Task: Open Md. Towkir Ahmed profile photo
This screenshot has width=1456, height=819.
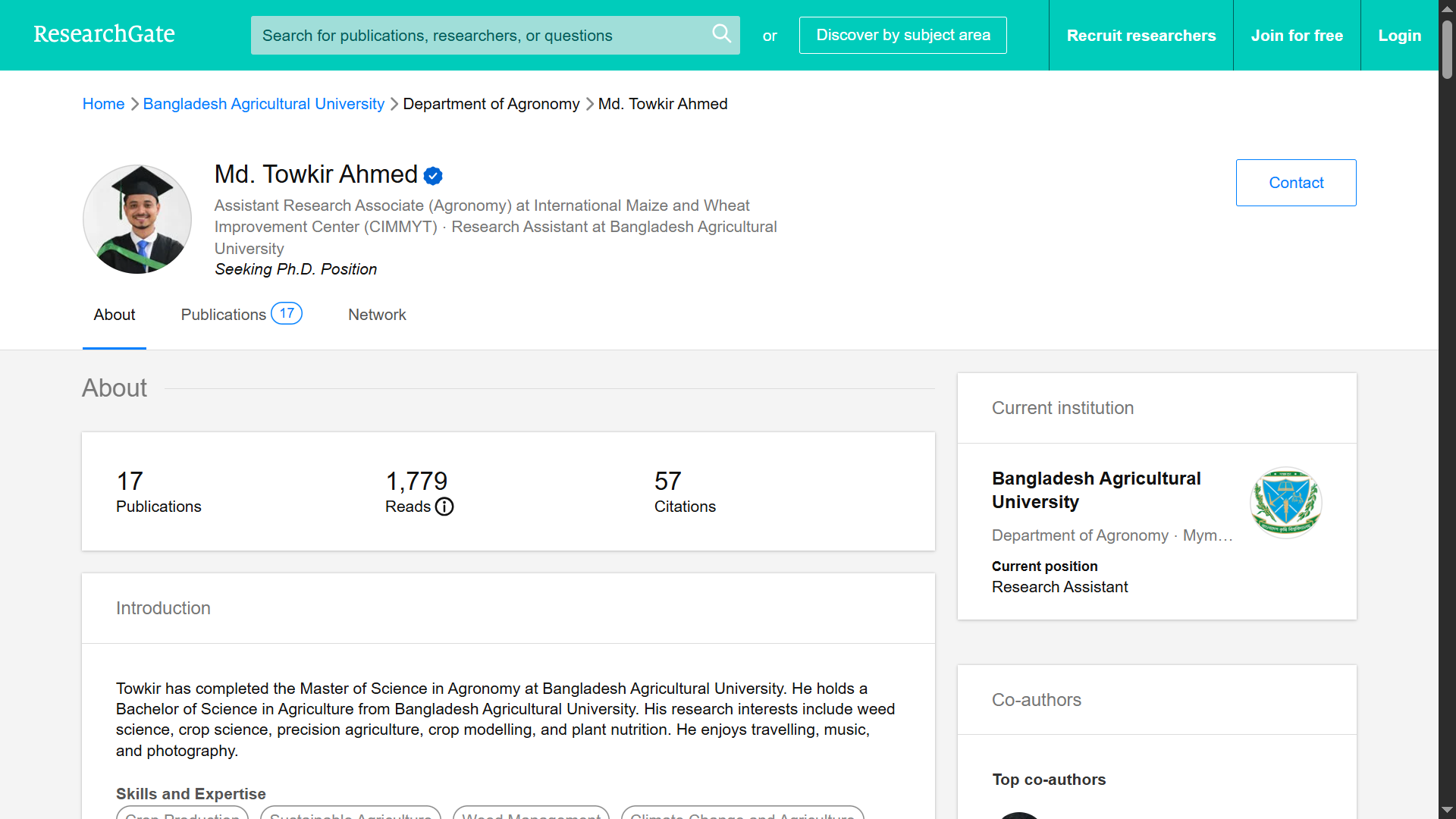Action: [137, 219]
